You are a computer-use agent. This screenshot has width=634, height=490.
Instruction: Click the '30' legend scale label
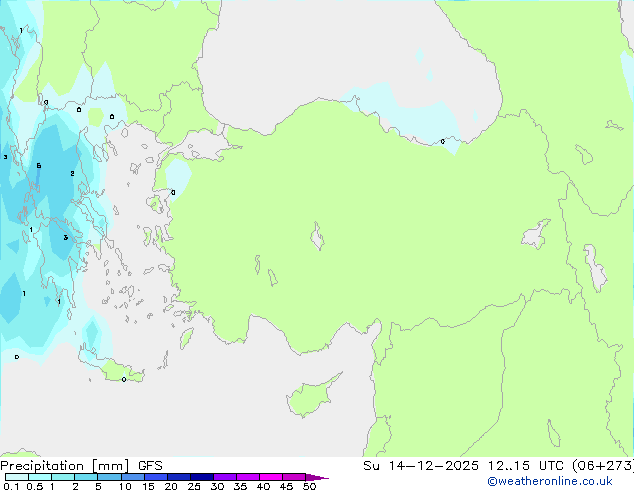click(x=217, y=486)
